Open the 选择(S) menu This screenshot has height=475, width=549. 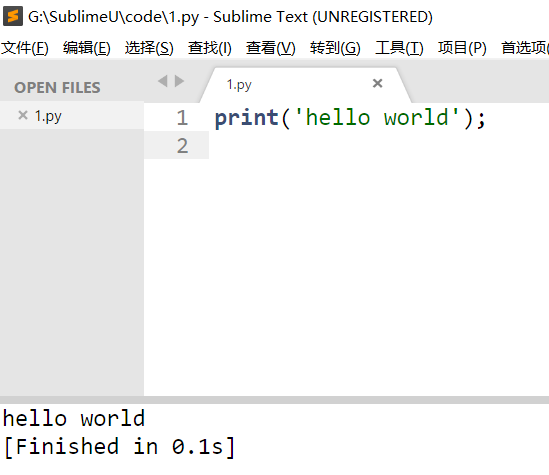[149, 48]
